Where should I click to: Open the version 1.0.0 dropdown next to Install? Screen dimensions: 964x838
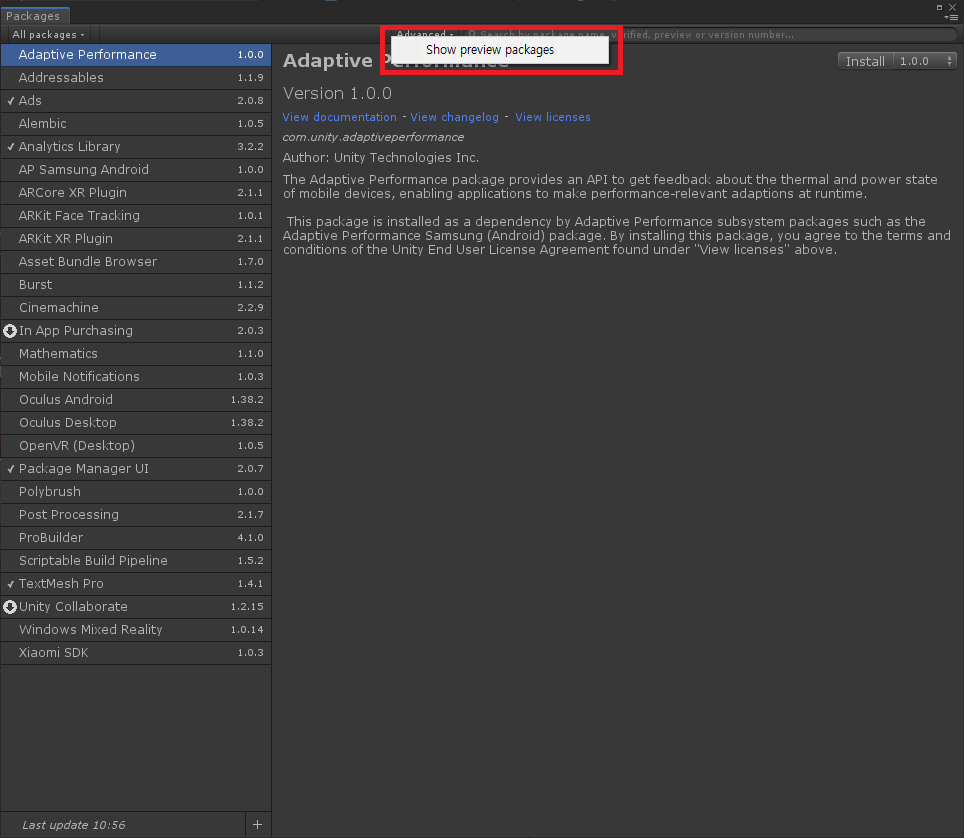925,61
